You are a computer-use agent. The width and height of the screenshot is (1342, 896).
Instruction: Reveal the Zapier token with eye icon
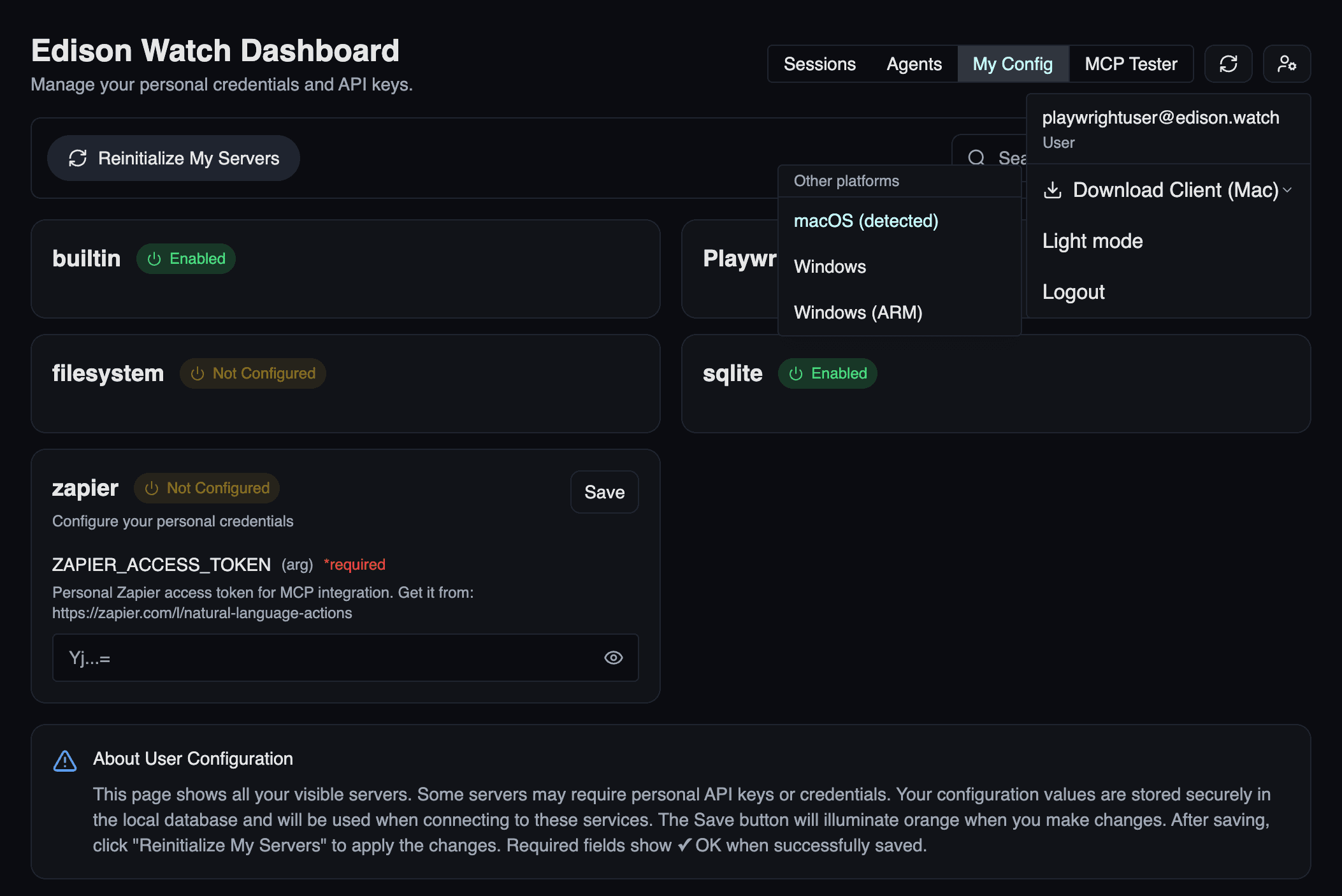tap(613, 658)
